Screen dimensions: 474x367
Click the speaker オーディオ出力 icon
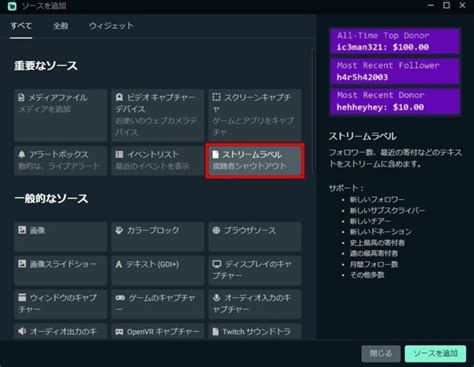tap(22, 331)
